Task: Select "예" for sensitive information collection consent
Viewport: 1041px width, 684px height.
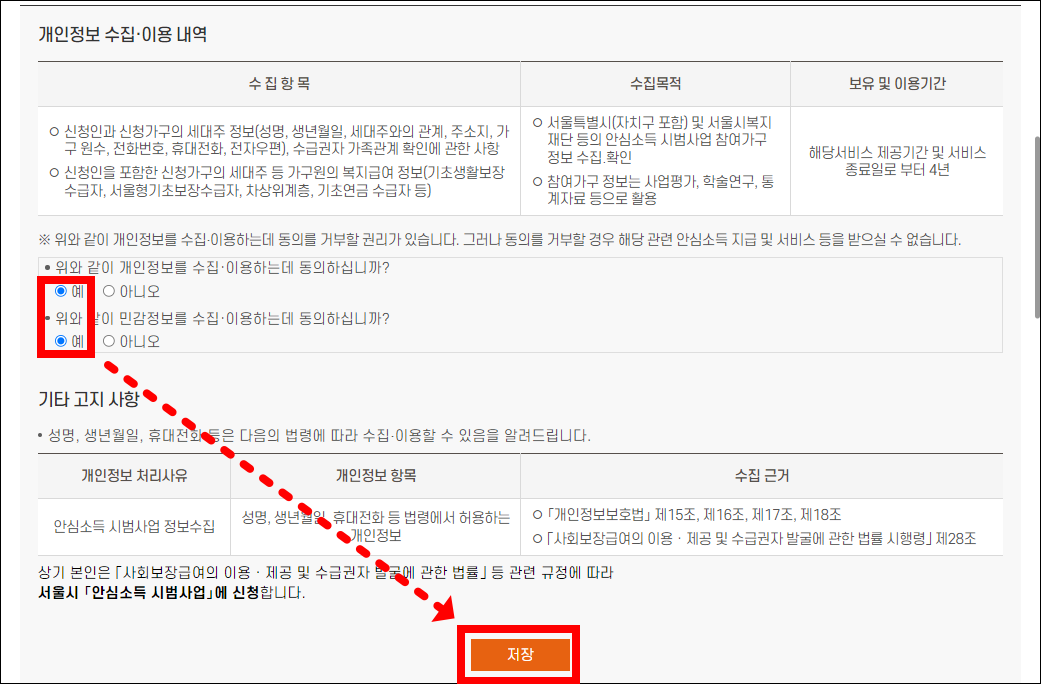Action: click(62, 339)
